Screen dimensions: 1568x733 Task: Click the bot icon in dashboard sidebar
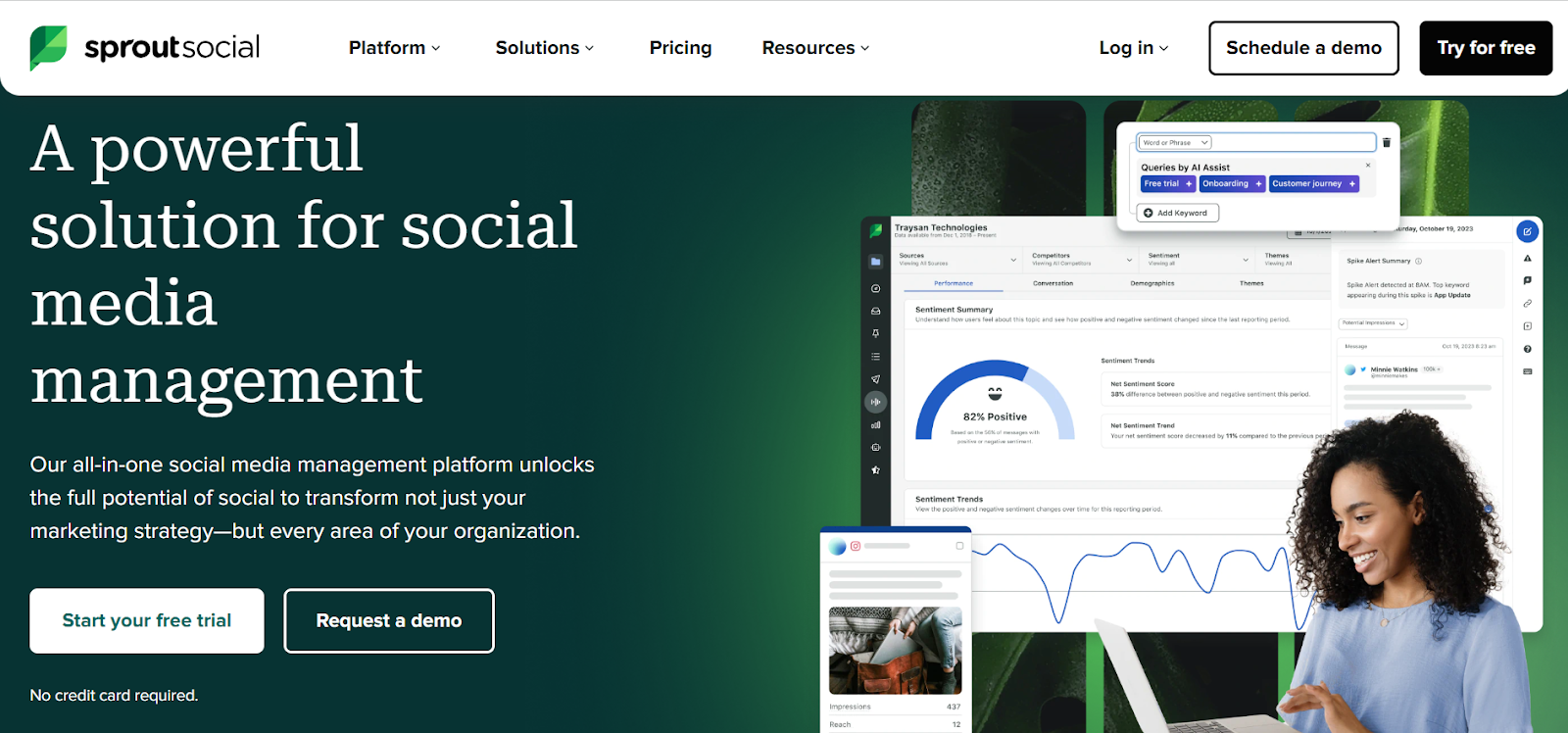point(876,447)
